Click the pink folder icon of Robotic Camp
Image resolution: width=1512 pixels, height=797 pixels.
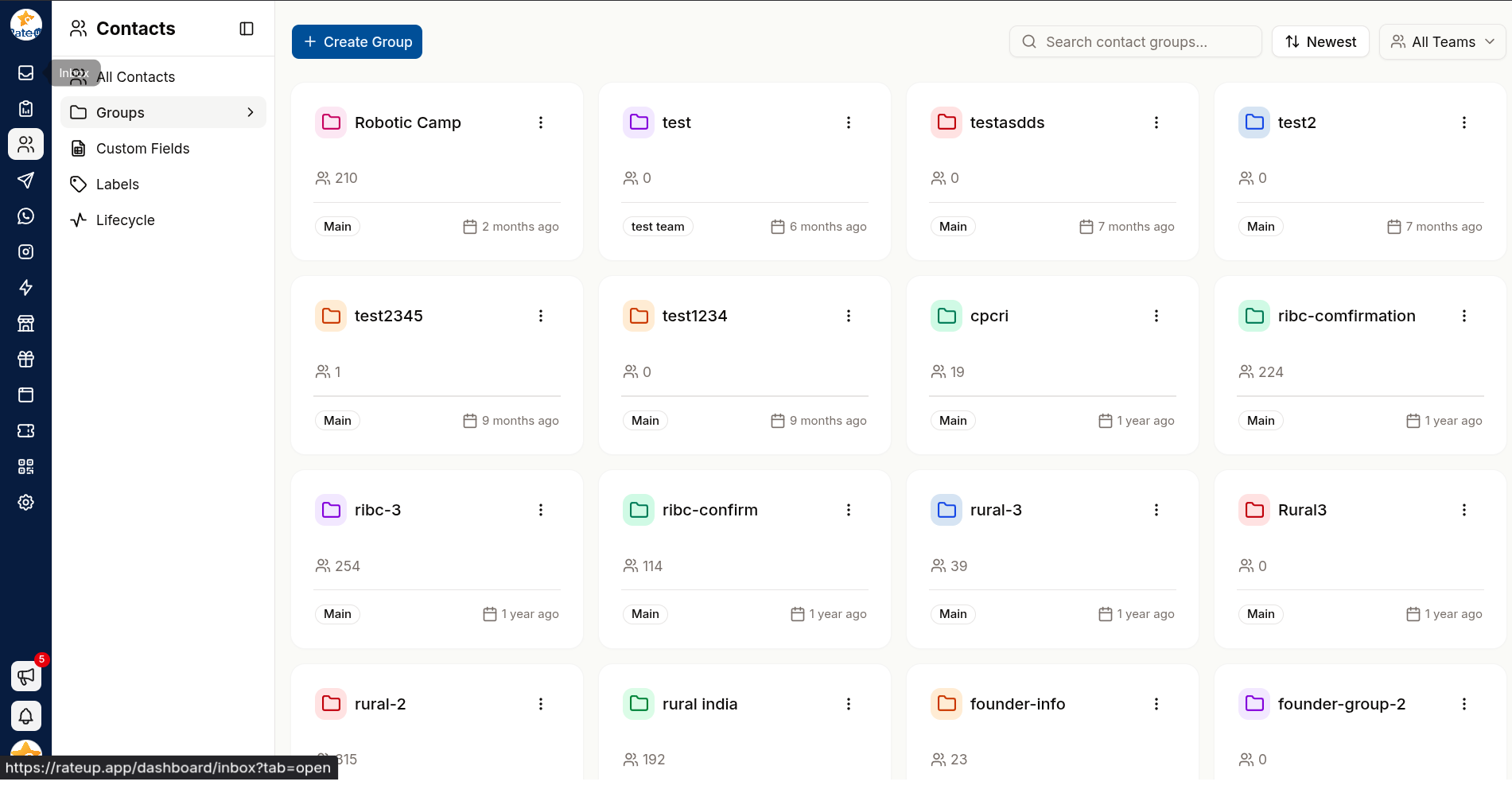[331, 122]
